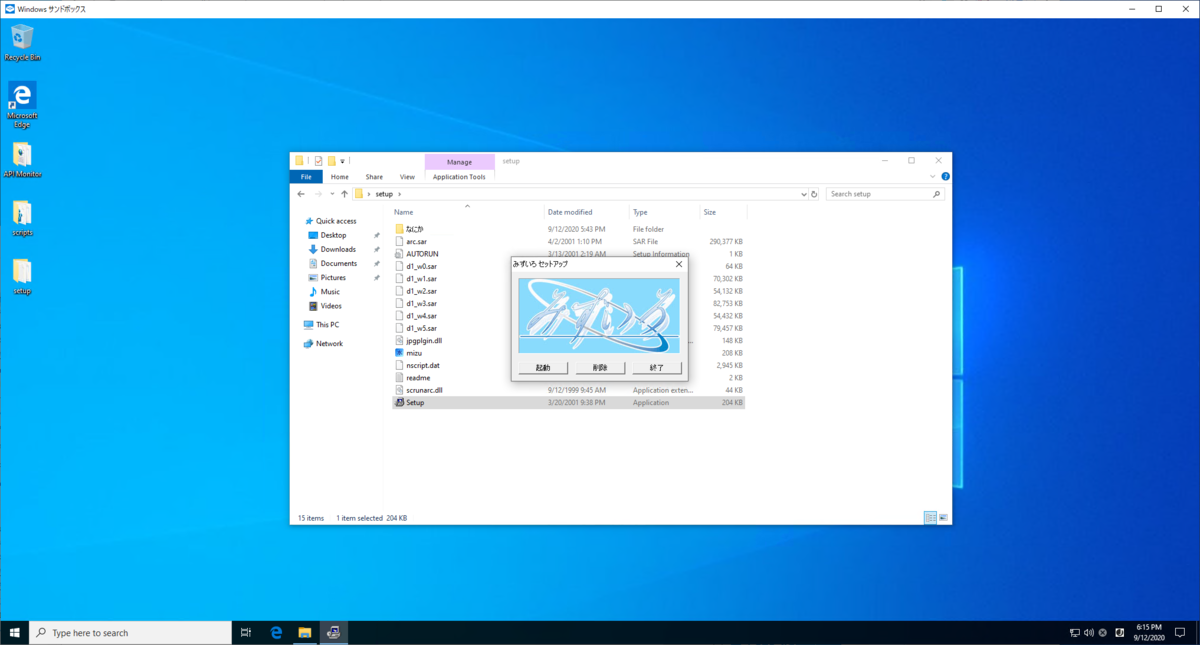1200x645 pixels.
Task: Click the みずいろ logo image in dialog
Action: (x=600, y=315)
